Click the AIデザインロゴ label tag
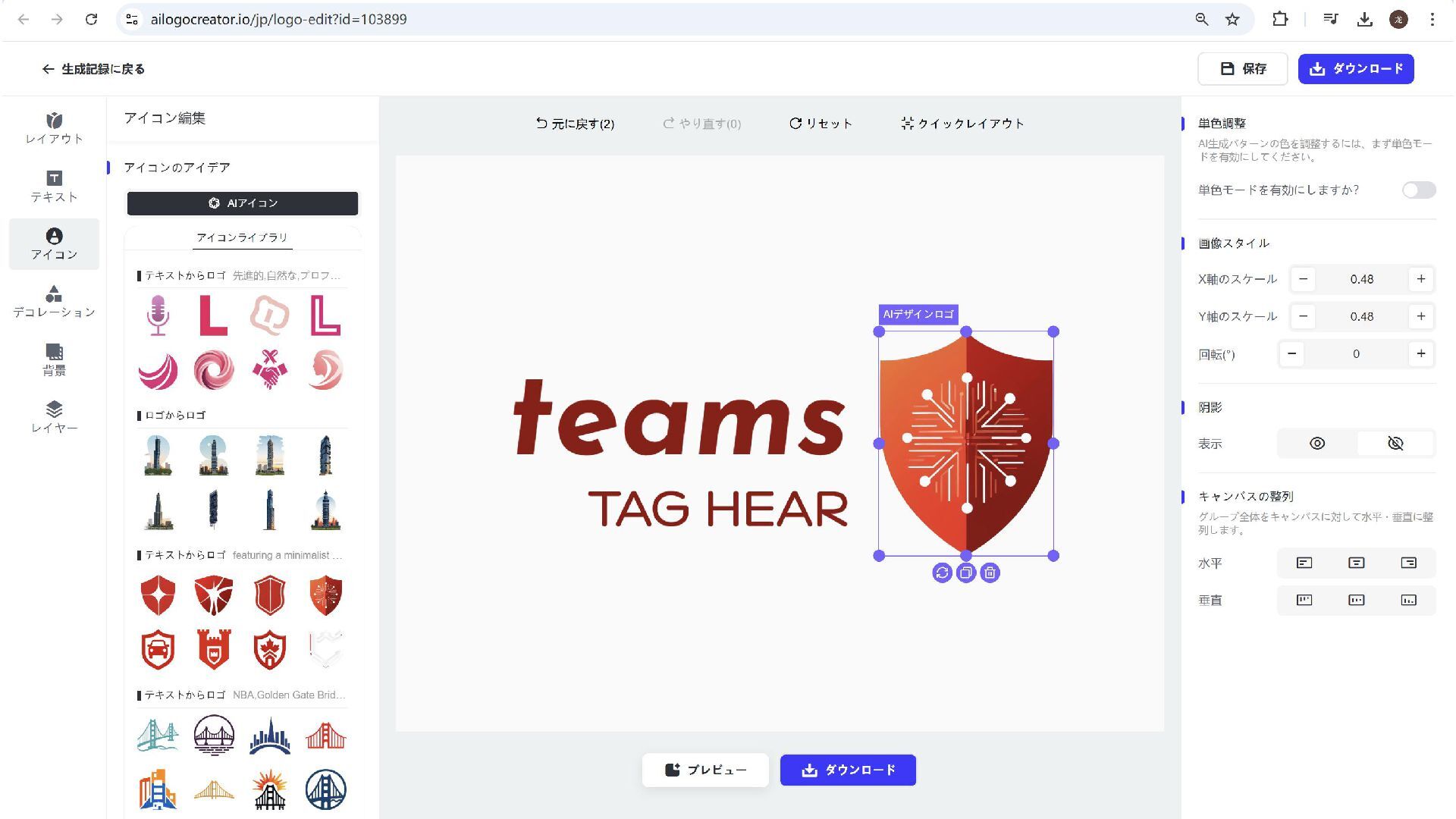This screenshot has width=1456, height=819. (918, 314)
